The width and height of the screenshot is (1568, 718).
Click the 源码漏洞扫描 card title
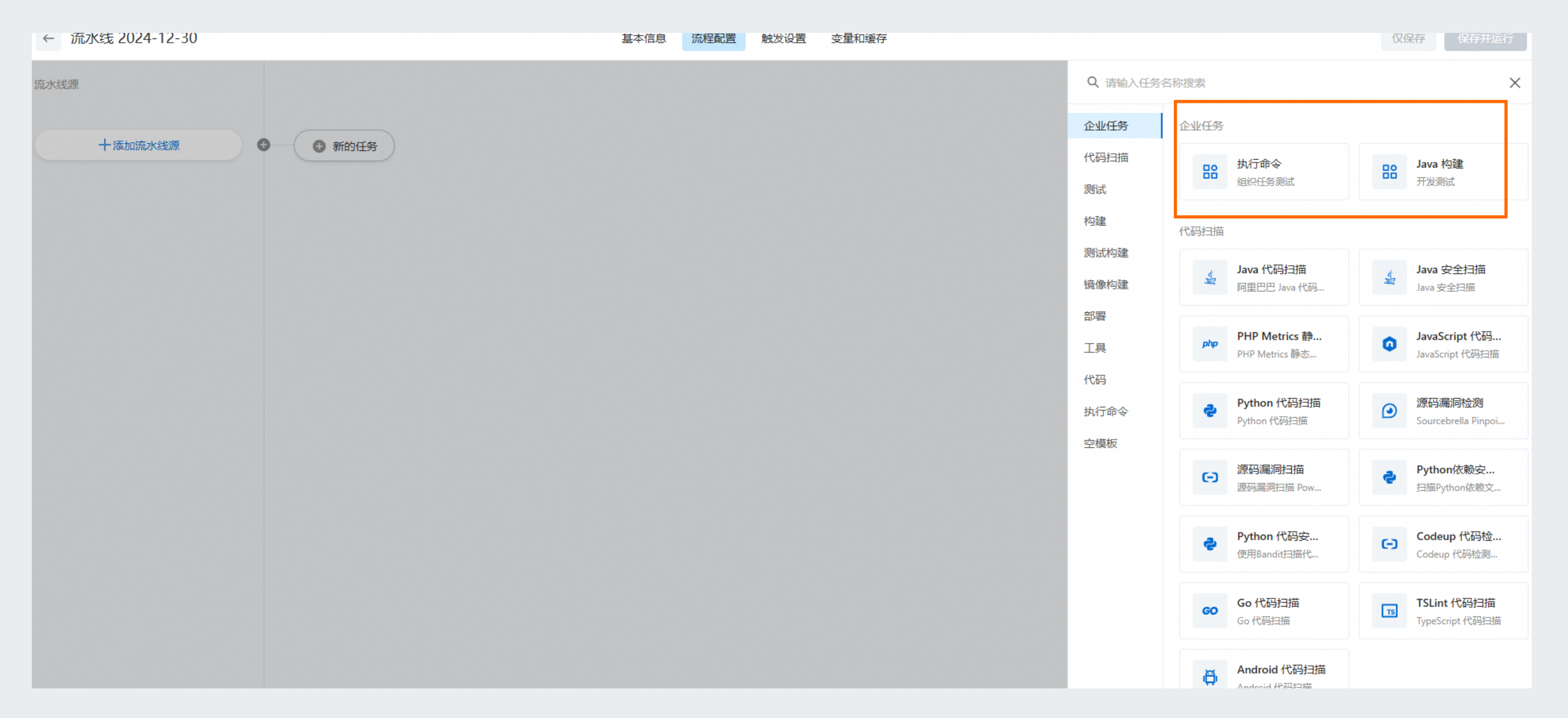click(x=1270, y=469)
